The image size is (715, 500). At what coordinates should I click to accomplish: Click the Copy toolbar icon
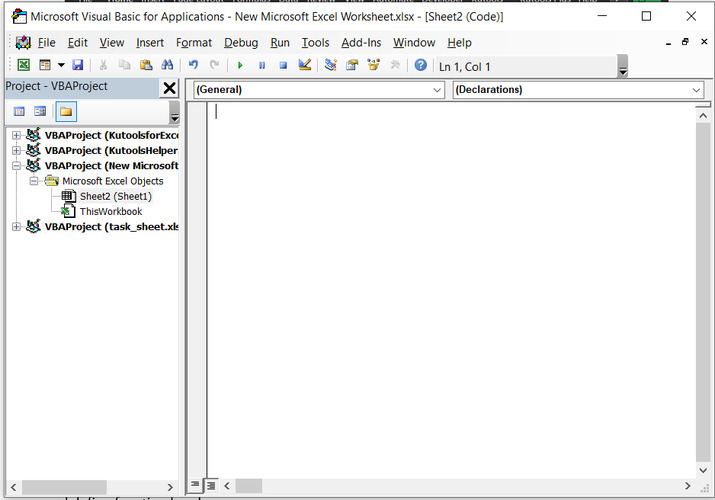124,65
